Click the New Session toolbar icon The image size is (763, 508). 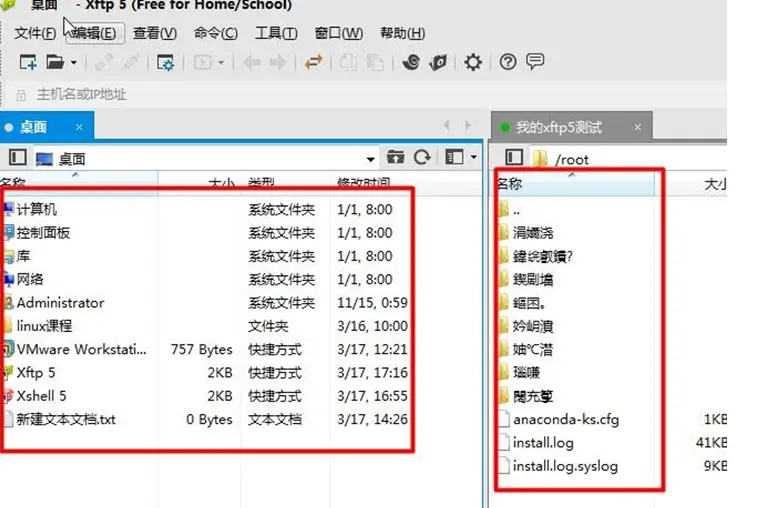(x=28, y=62)
